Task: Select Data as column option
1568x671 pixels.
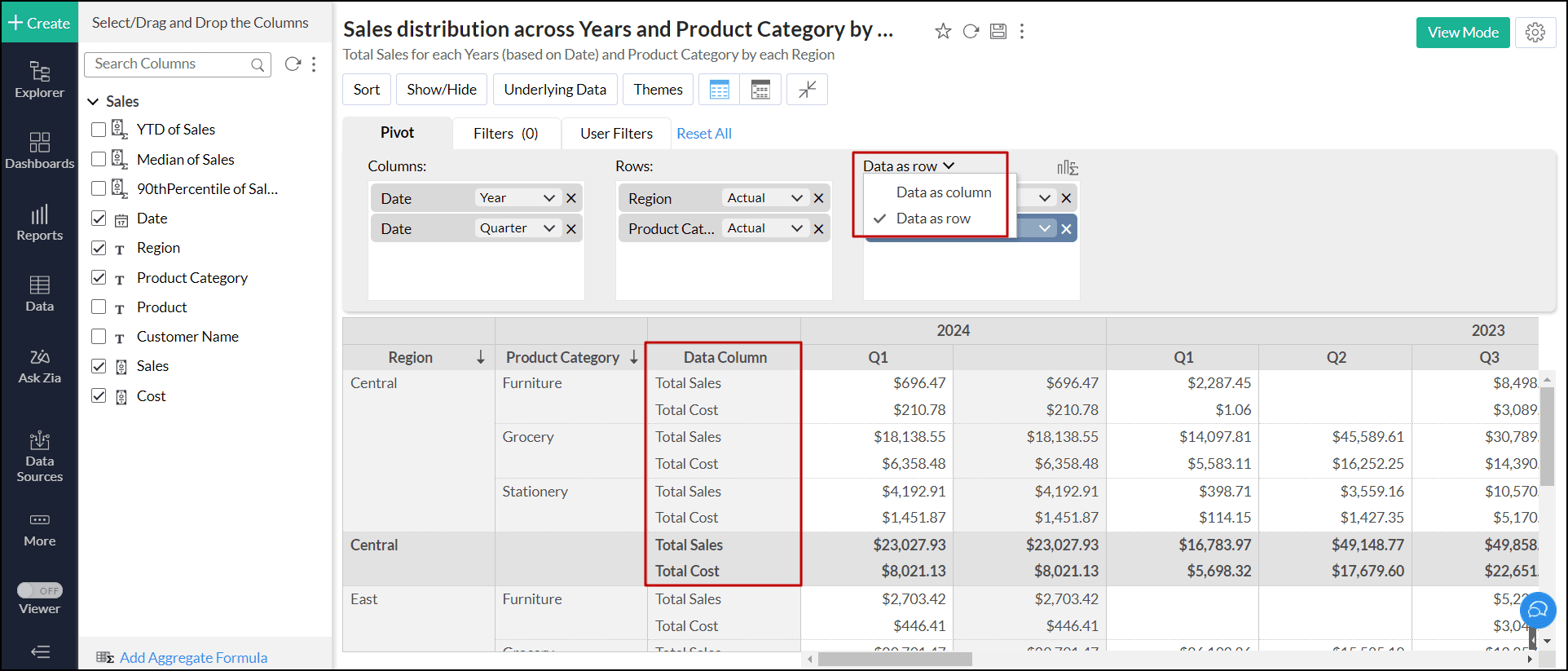Action: pos(943,192)
